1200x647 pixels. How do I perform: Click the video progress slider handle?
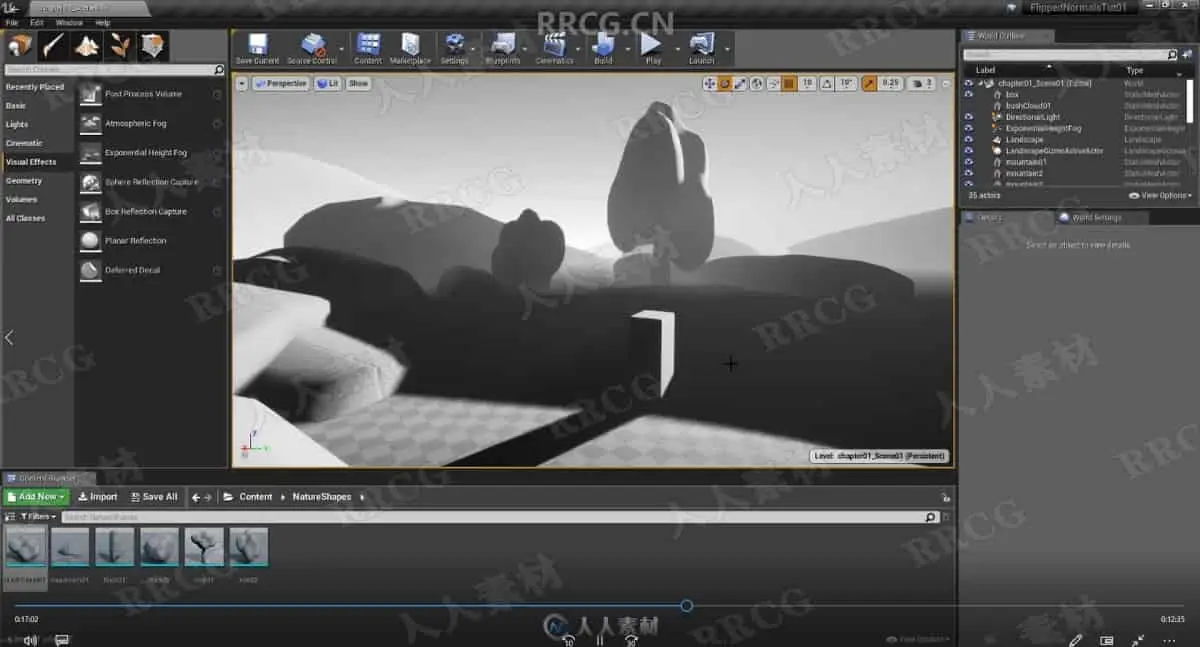tap(687, 605)
